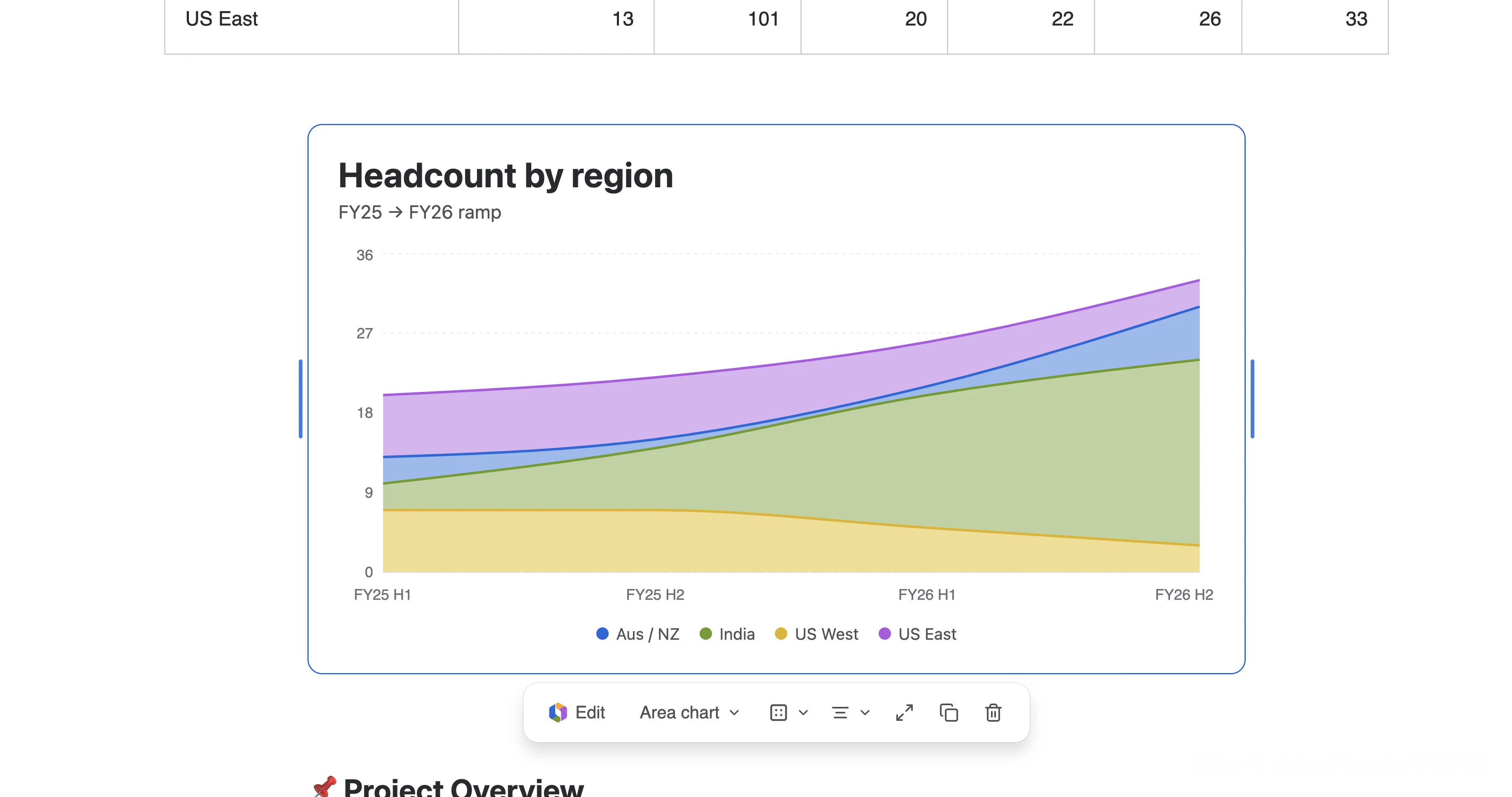Click the chart layout grid icon
1512x797 pixels.
click(x=778, y=713)
